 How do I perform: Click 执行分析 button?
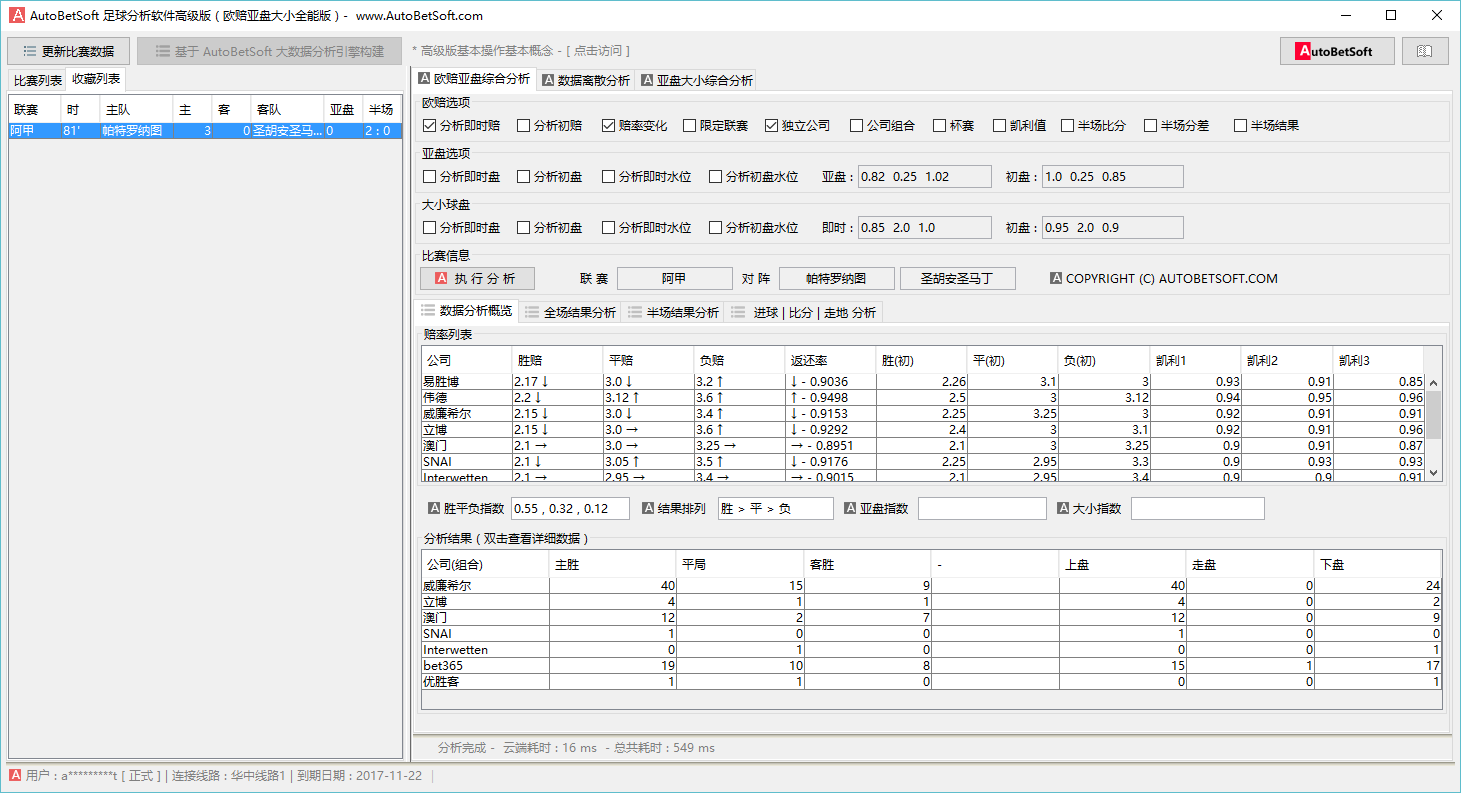point(477,279)
